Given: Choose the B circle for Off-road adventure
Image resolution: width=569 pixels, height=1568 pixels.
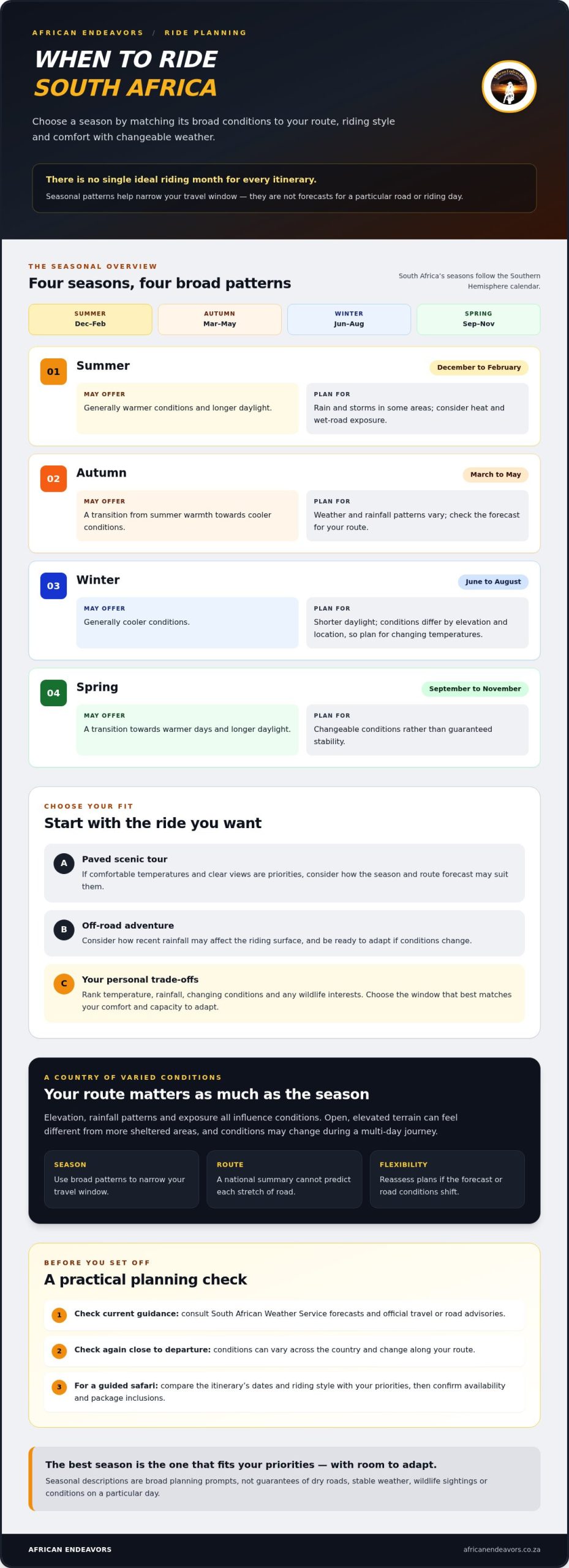Looking at the screenshot, I should (64, 929).
